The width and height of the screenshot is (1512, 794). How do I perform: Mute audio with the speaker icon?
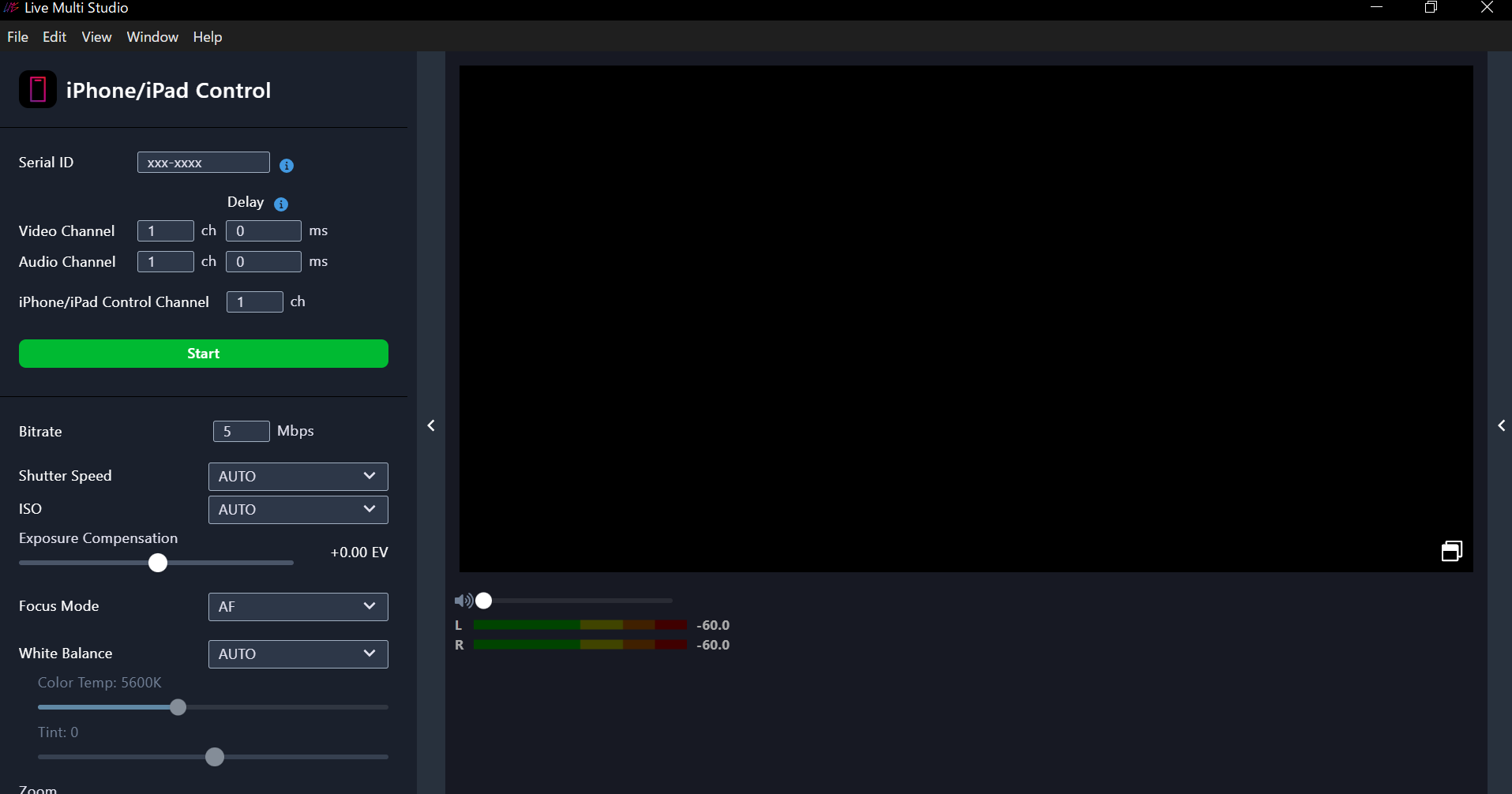[463, 601]
